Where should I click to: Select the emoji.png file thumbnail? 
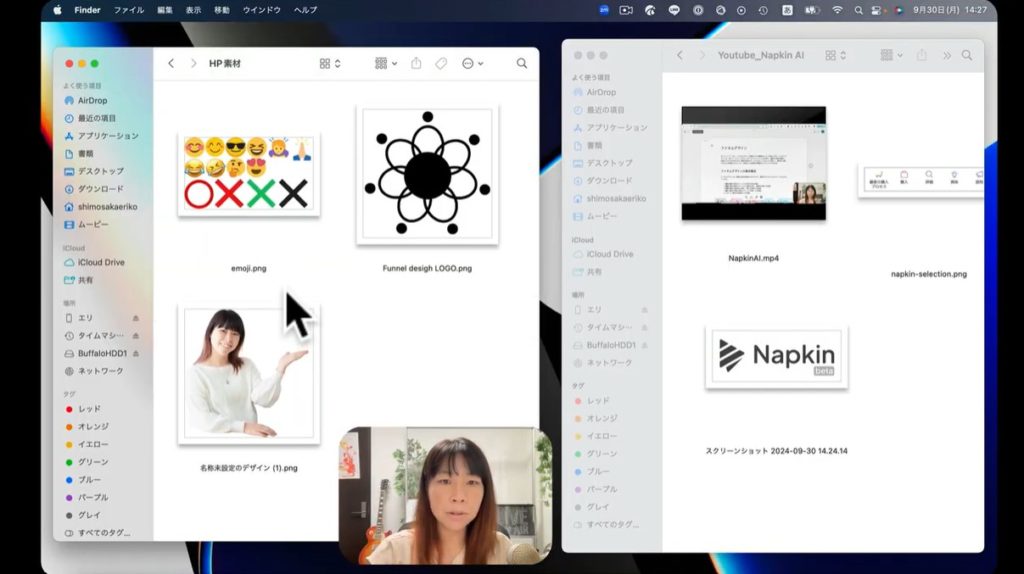(x=248, y=175)
